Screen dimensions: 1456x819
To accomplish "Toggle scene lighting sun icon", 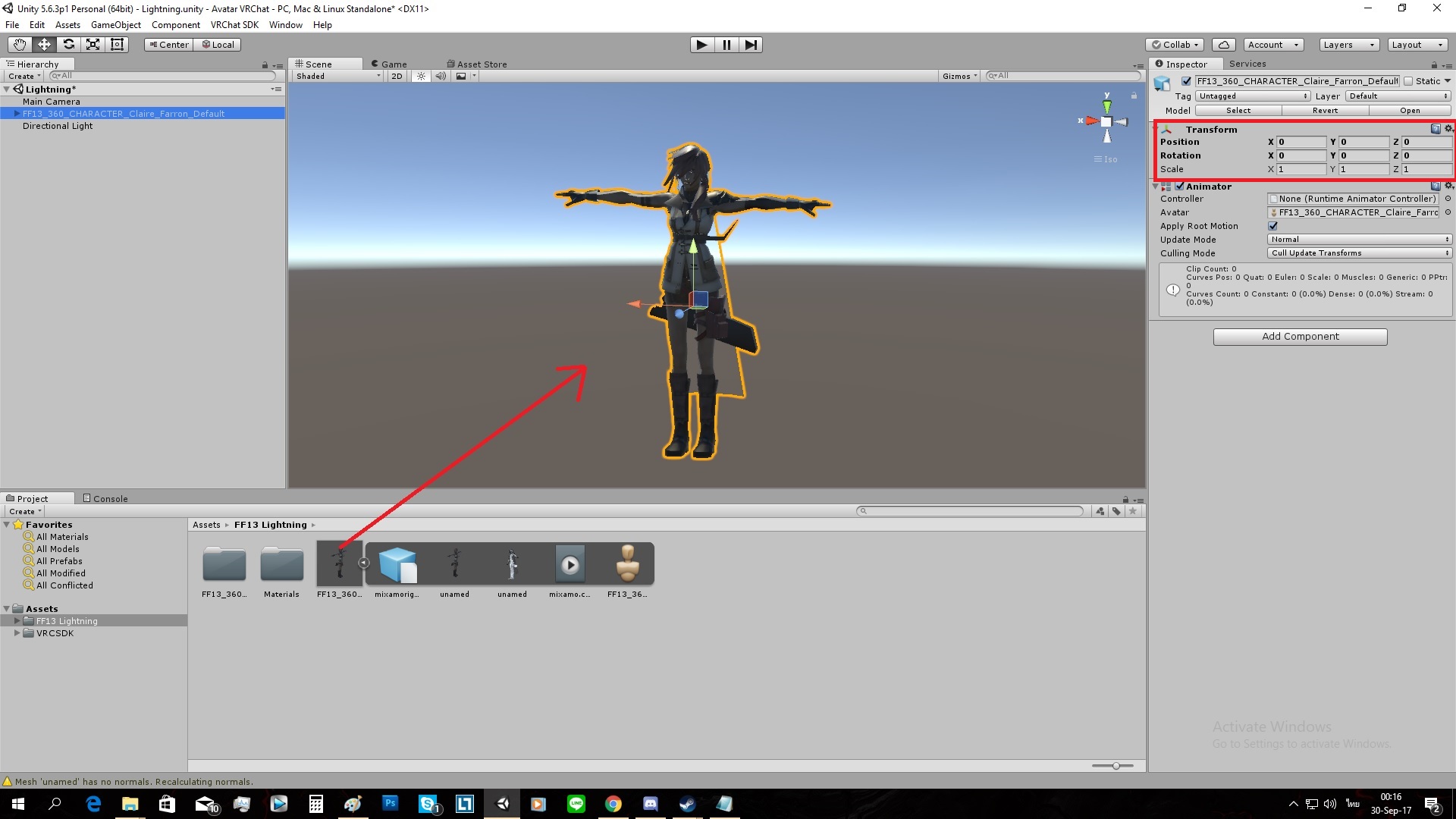I will point(421,76).
